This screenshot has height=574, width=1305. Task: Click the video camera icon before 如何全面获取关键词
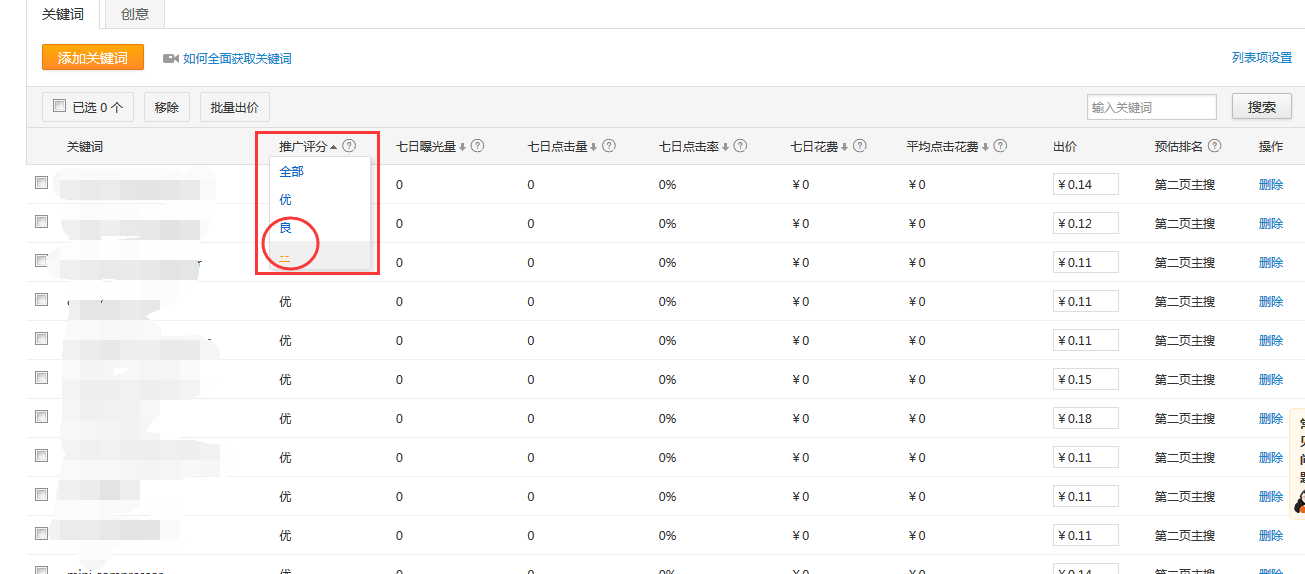[x=170, y=59]
